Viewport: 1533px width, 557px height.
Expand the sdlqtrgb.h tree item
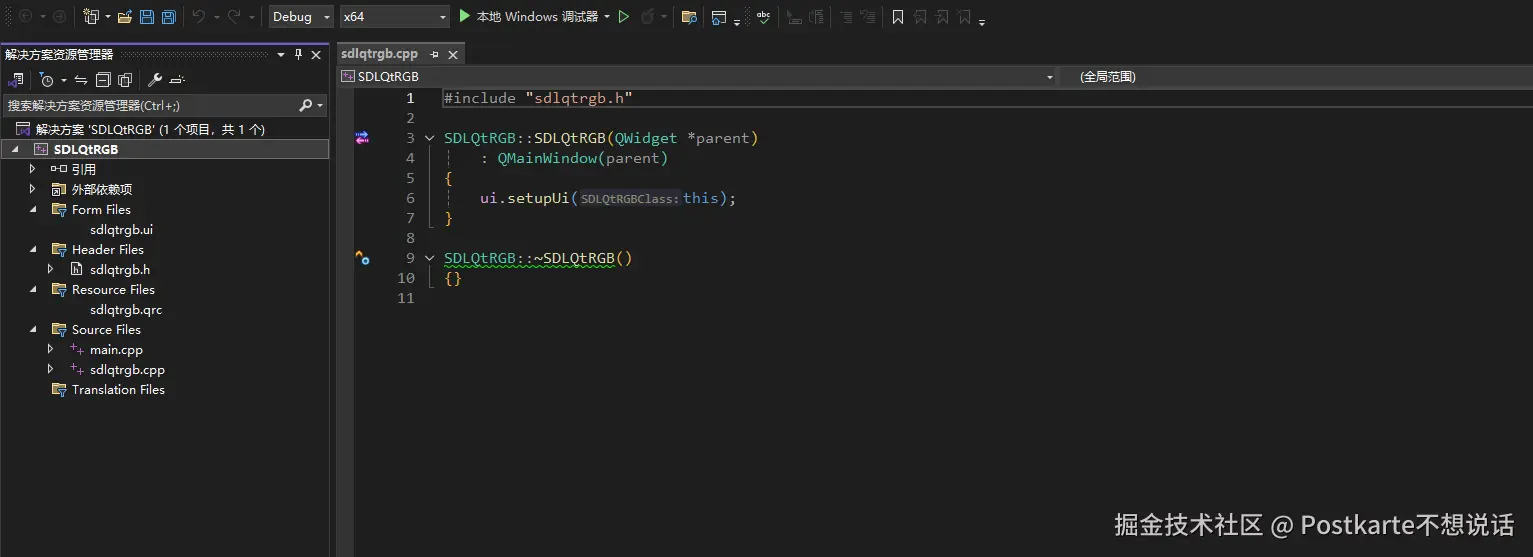coord(50,269)
